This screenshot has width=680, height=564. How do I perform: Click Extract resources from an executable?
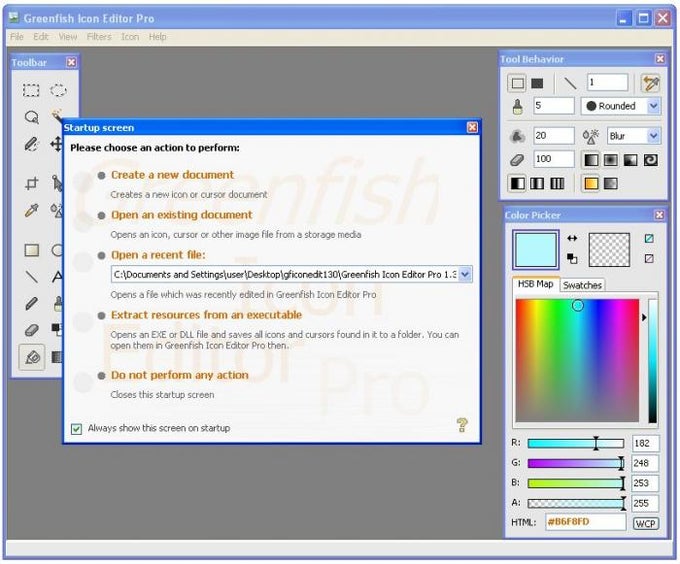click(206, 315)
